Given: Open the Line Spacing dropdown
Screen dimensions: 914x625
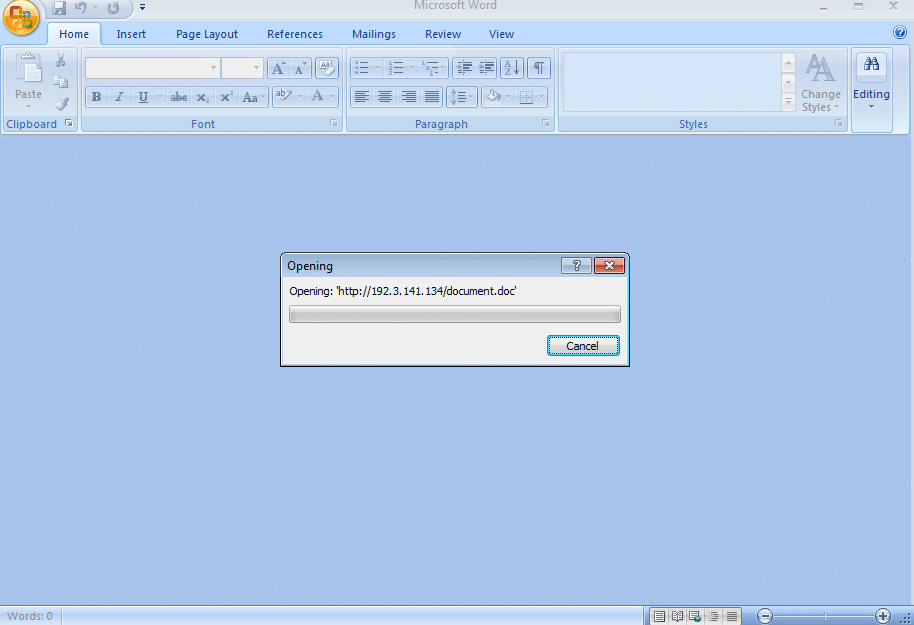Looking at the screenshot, I should pyautogui.click(x=462, y=97).
